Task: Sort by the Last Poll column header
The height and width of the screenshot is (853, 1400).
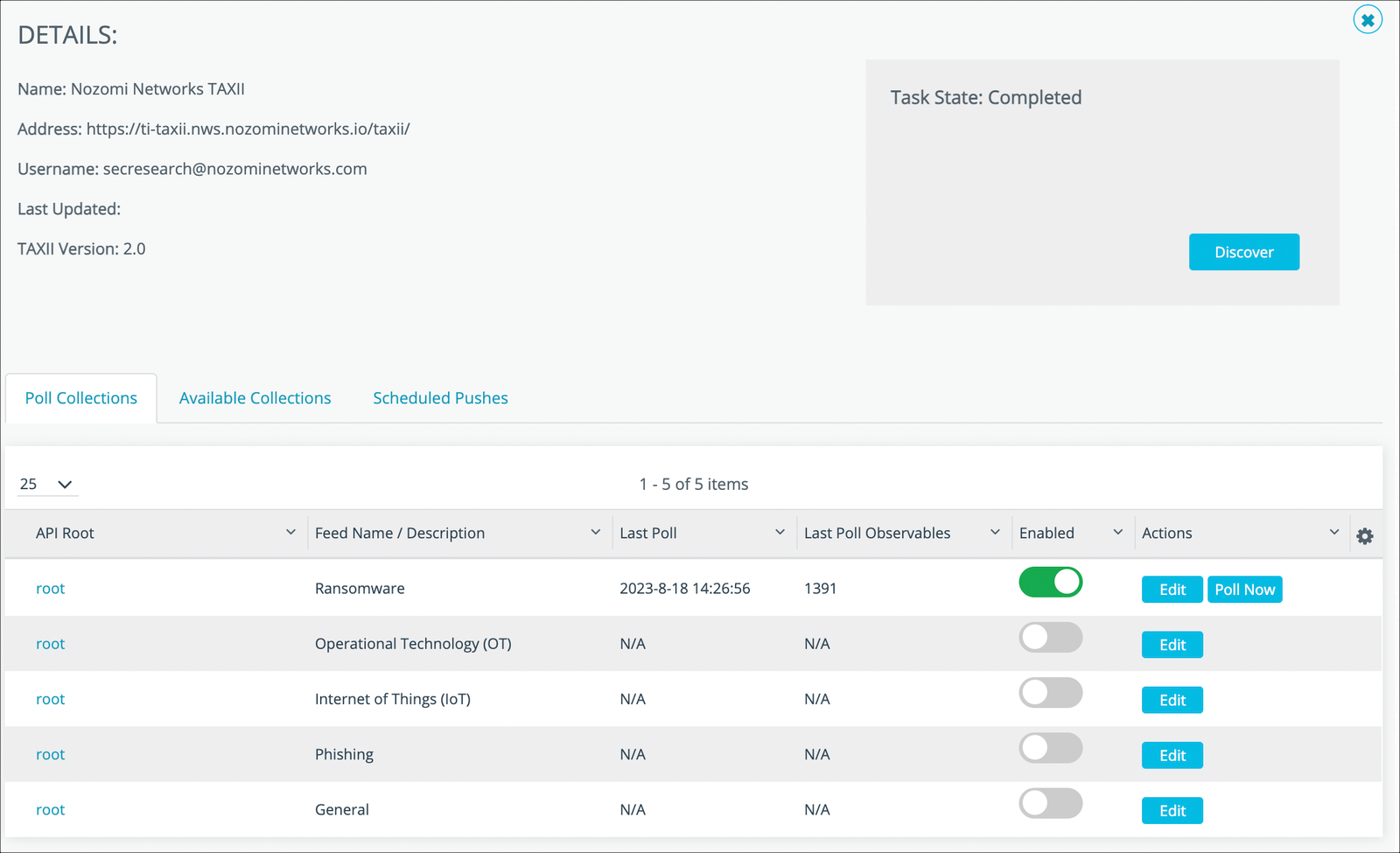Action: pyautogui.click(x=648, y=533)
